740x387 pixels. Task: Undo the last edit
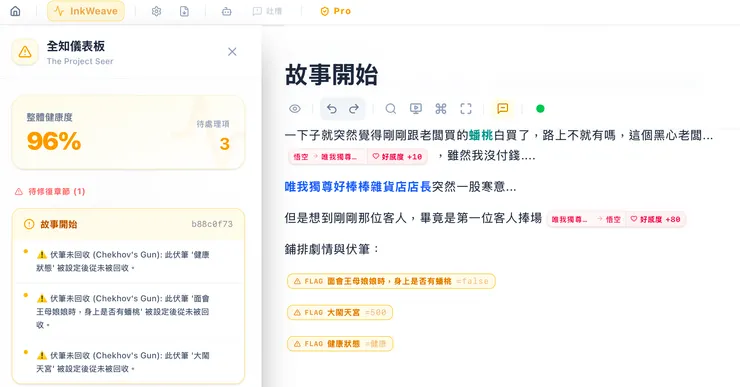pos(332,109)
